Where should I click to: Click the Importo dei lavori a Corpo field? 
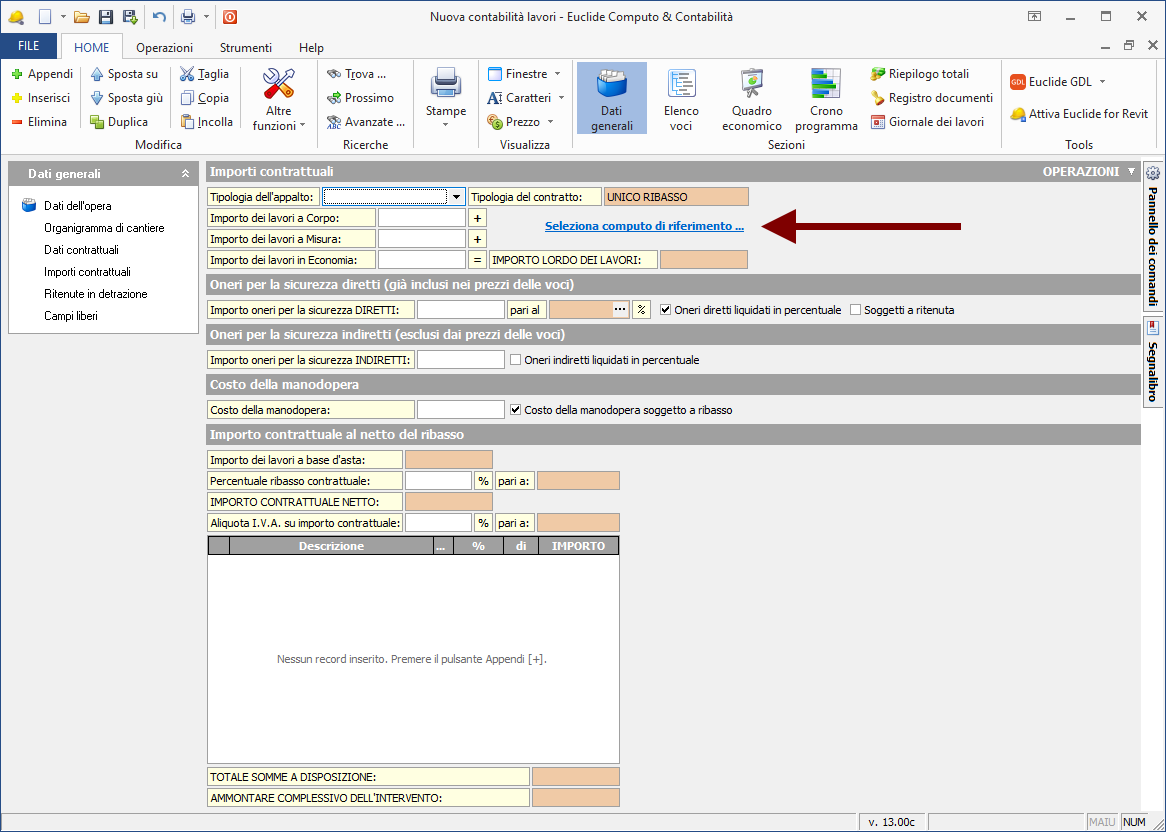(421, 218)
